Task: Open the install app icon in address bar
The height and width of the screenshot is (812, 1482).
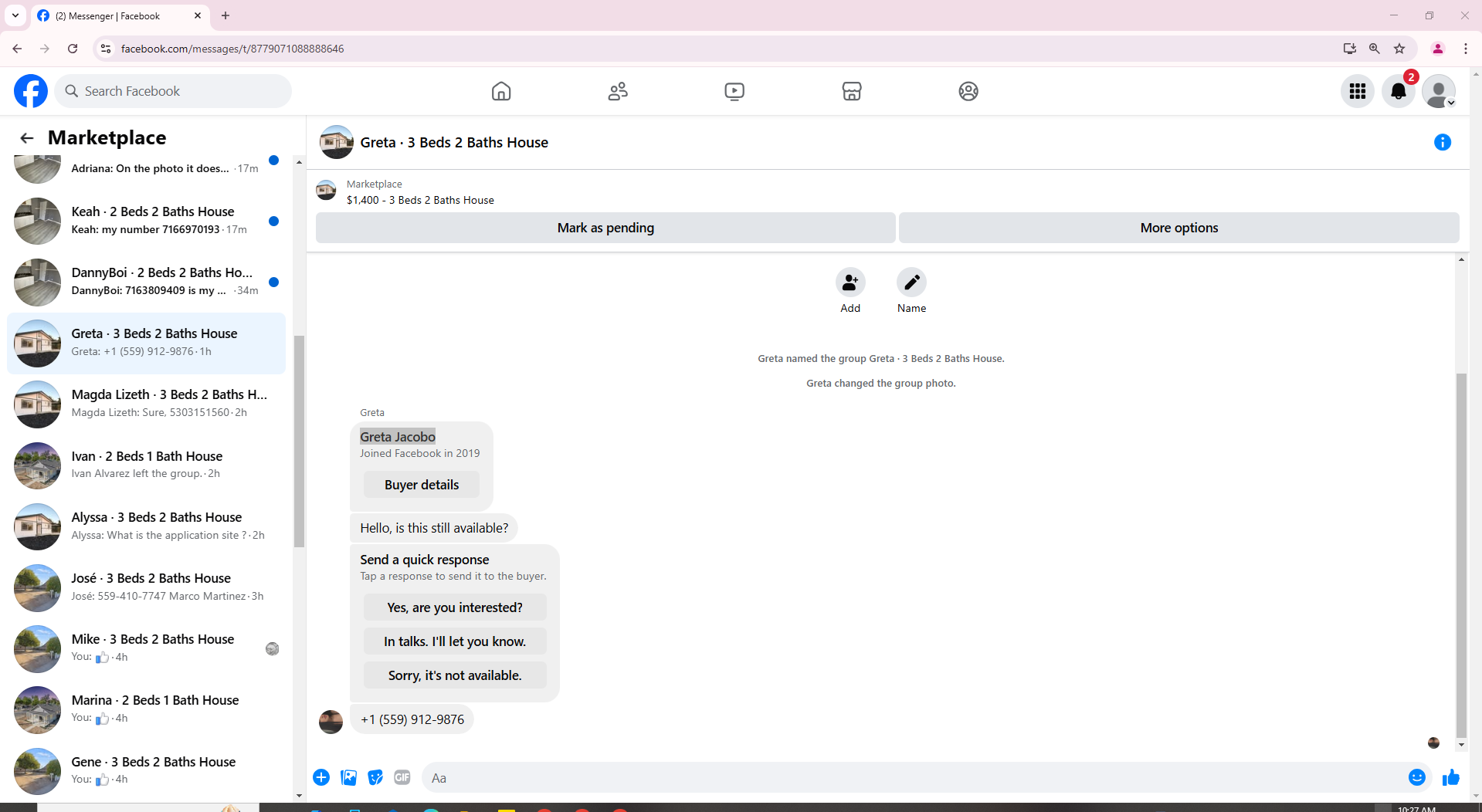Action: 1350,49
